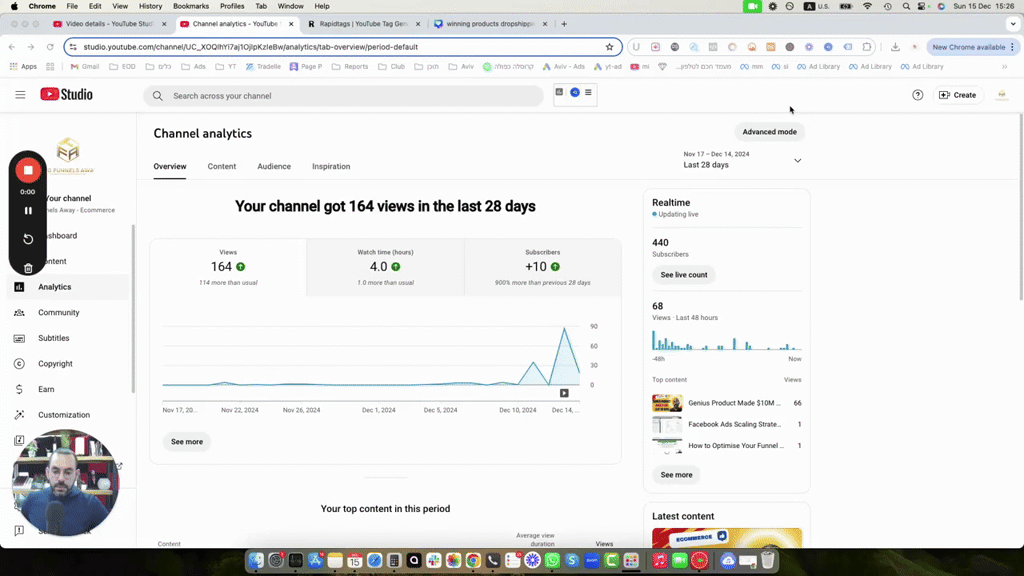Open Earn in the sidebar
Viewport: 1024px width, 576px height.
point(69,389)
